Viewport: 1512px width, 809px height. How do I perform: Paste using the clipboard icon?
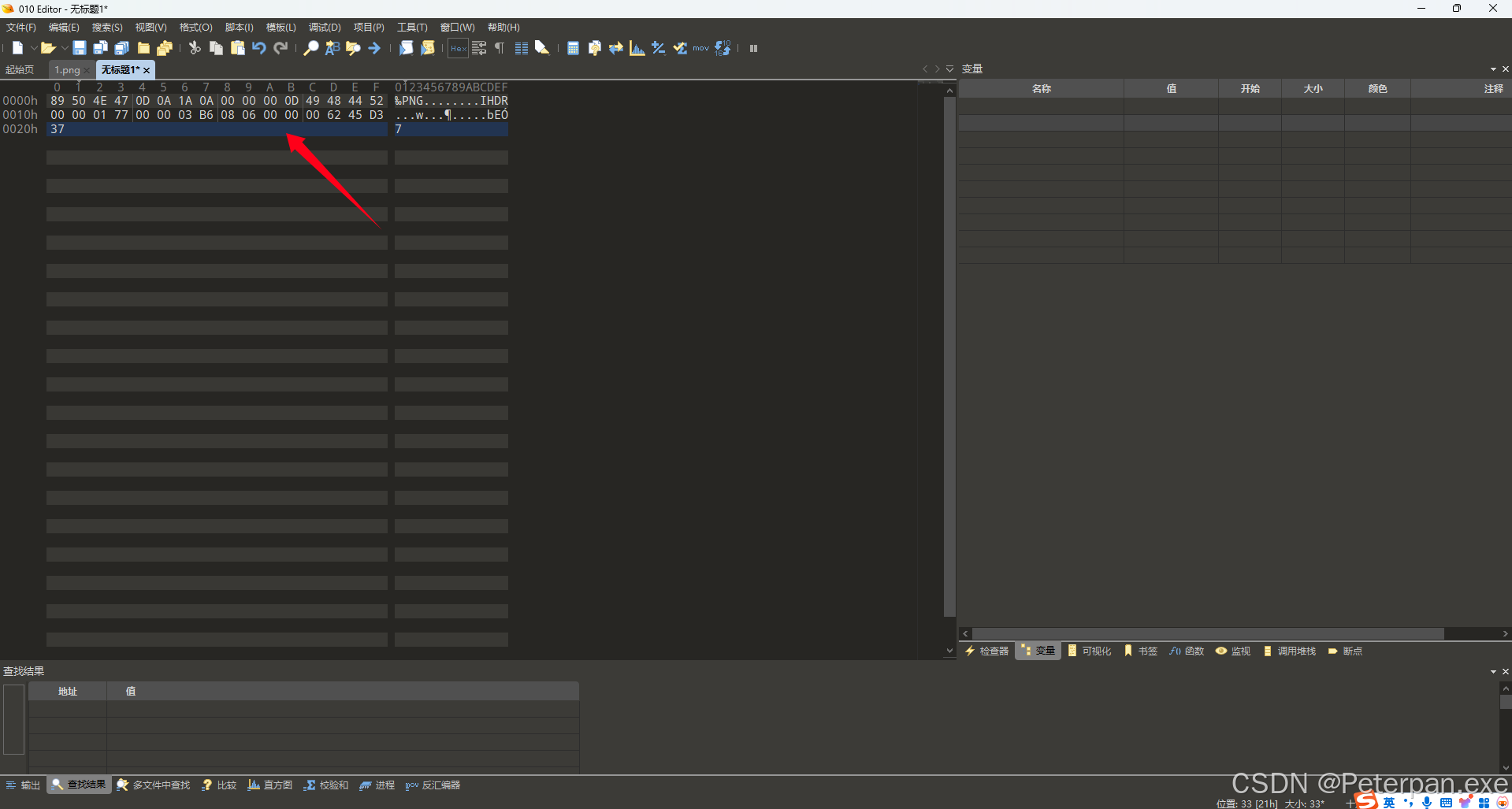pyautogui.click(x=237, y=48)
